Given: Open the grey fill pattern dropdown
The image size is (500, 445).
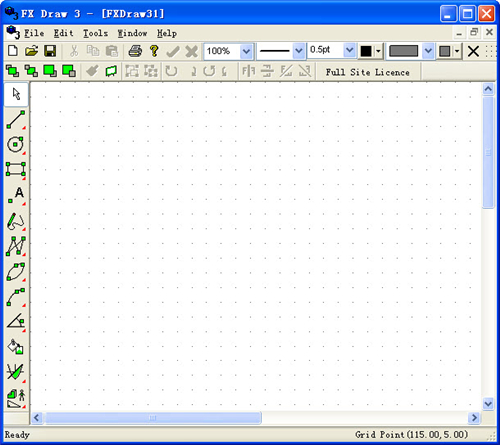Looking at the screenshot, I should 428,51.
